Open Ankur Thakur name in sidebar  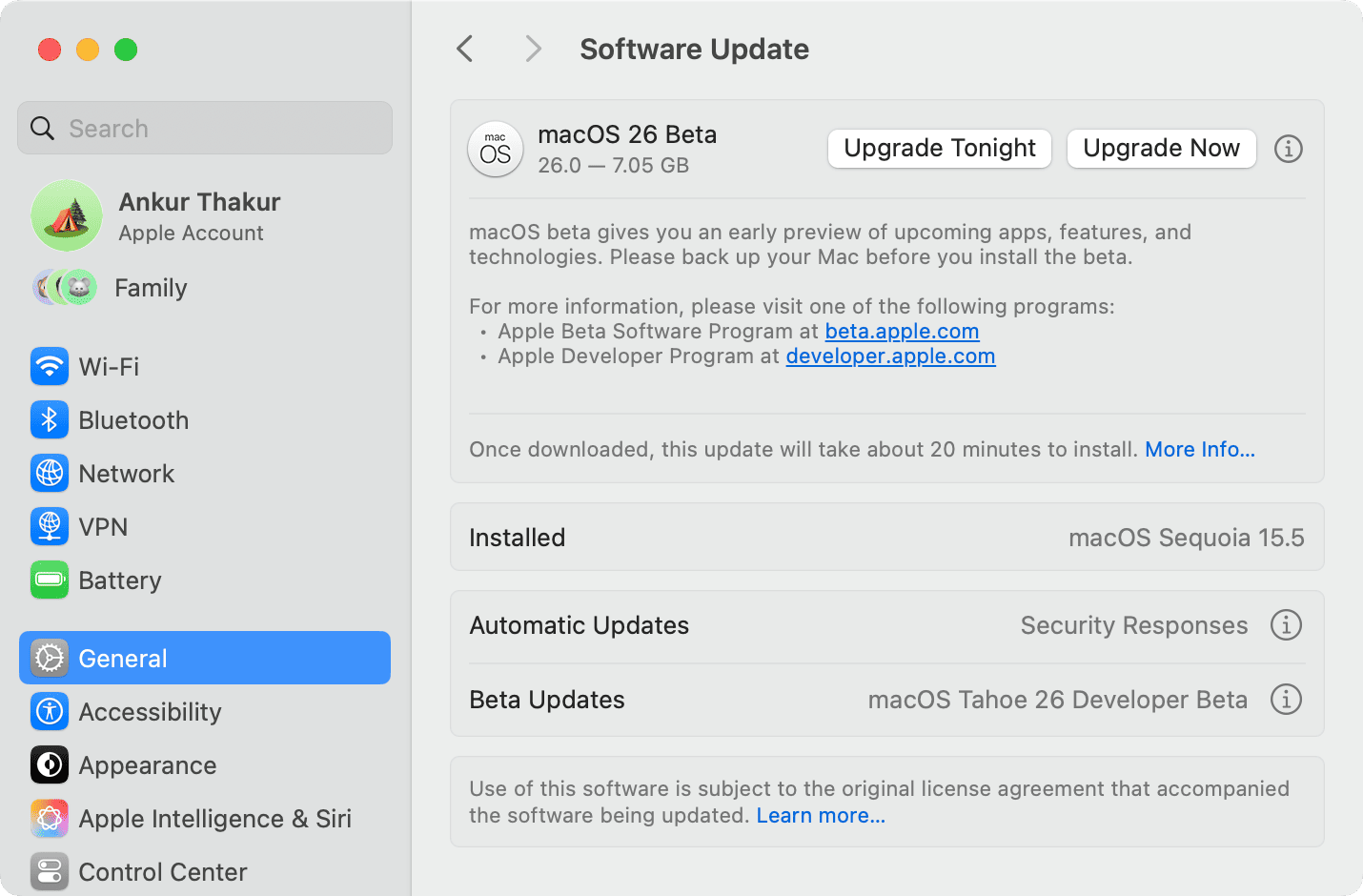(199, 202)
